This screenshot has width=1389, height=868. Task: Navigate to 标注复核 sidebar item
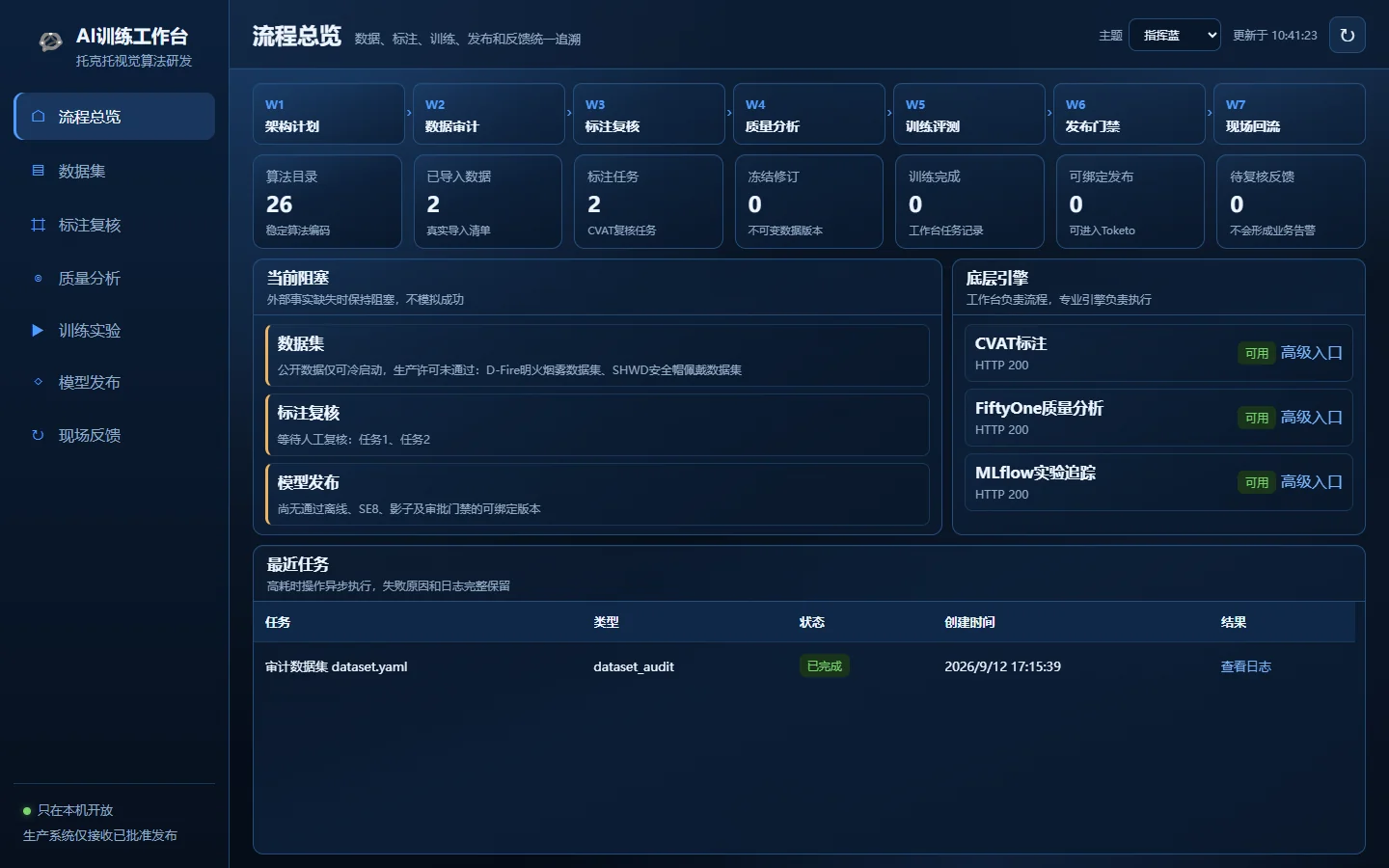pos(115,225)
